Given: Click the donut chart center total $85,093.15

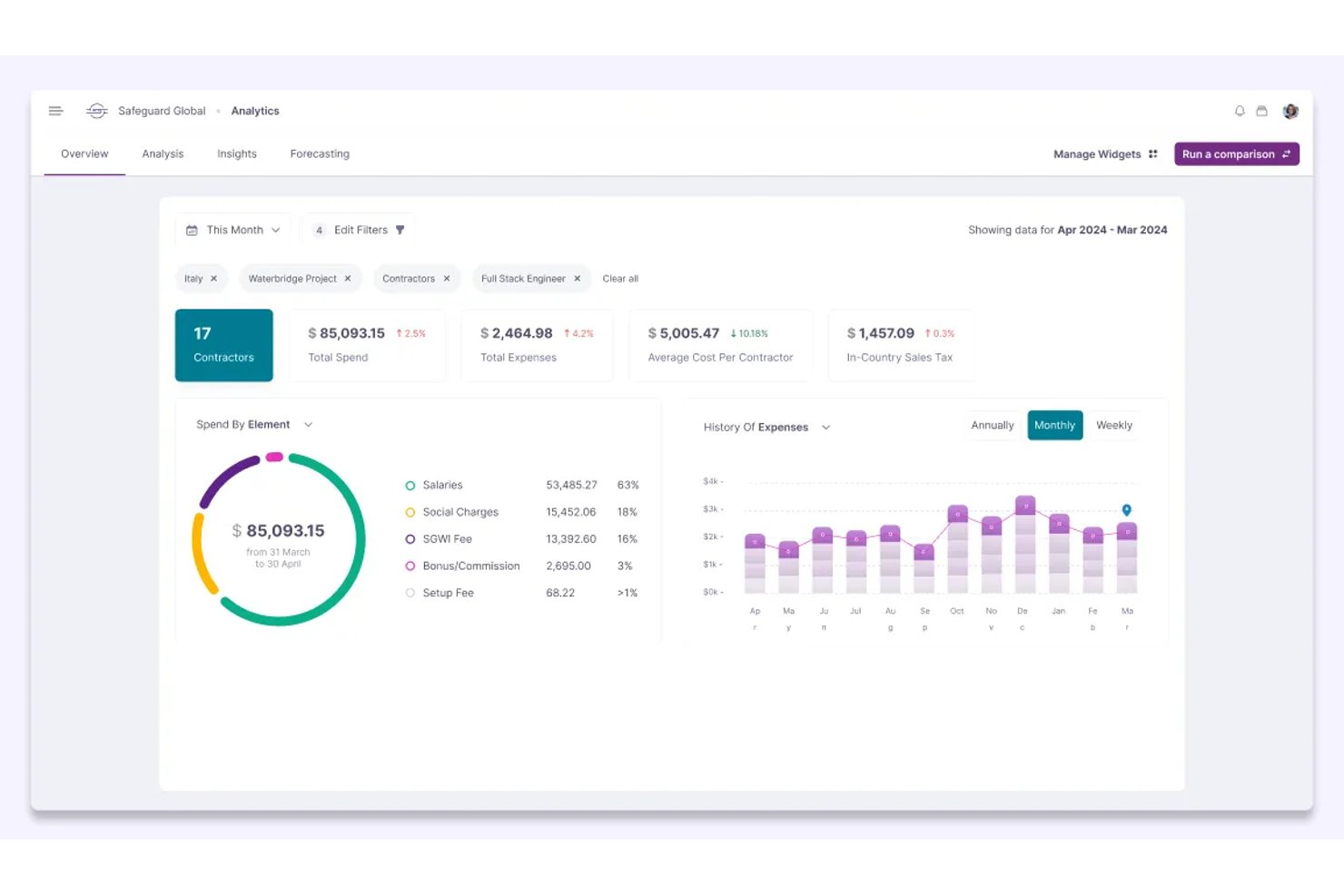Looking at the screenshot, I should pyautogui.click(x=278, y=531).
